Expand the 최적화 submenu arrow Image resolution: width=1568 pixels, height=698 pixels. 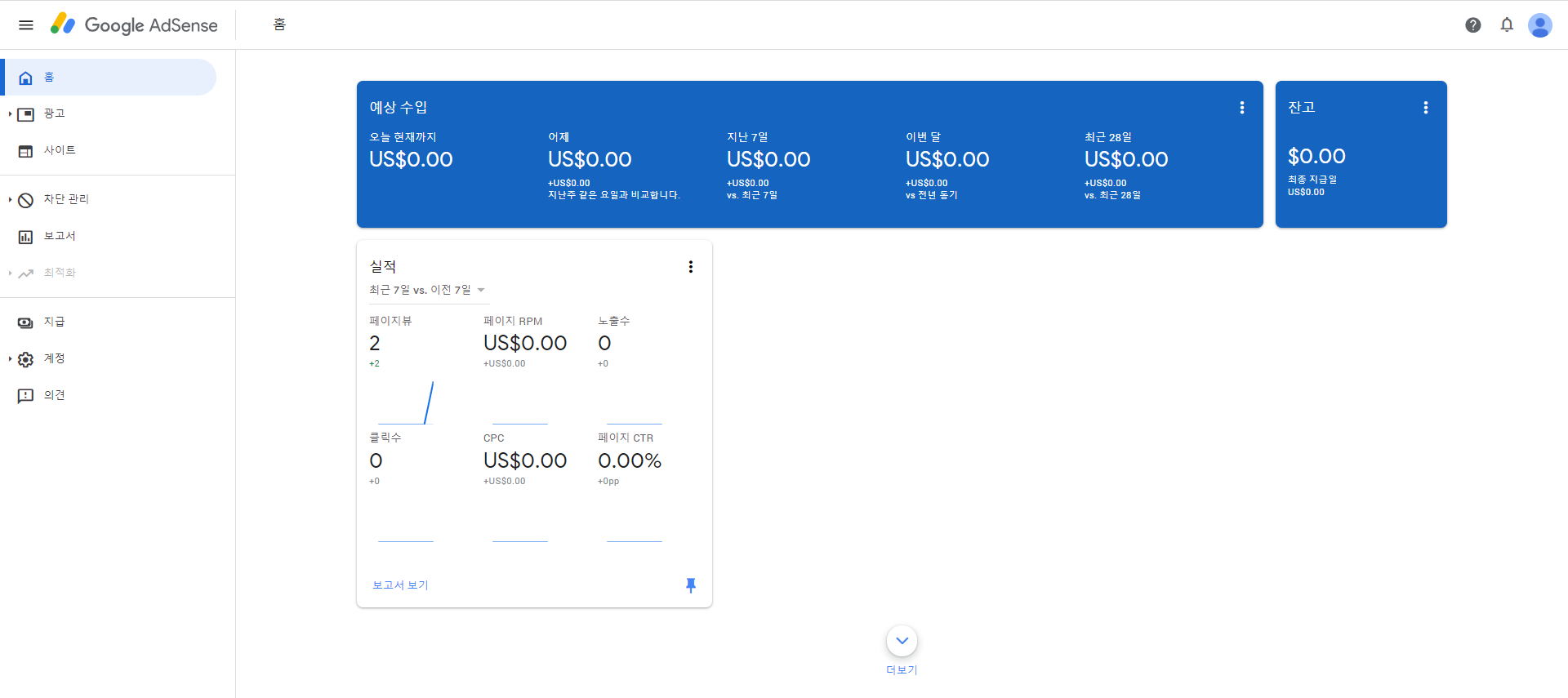pyautogui.click(x=10, y=273)
